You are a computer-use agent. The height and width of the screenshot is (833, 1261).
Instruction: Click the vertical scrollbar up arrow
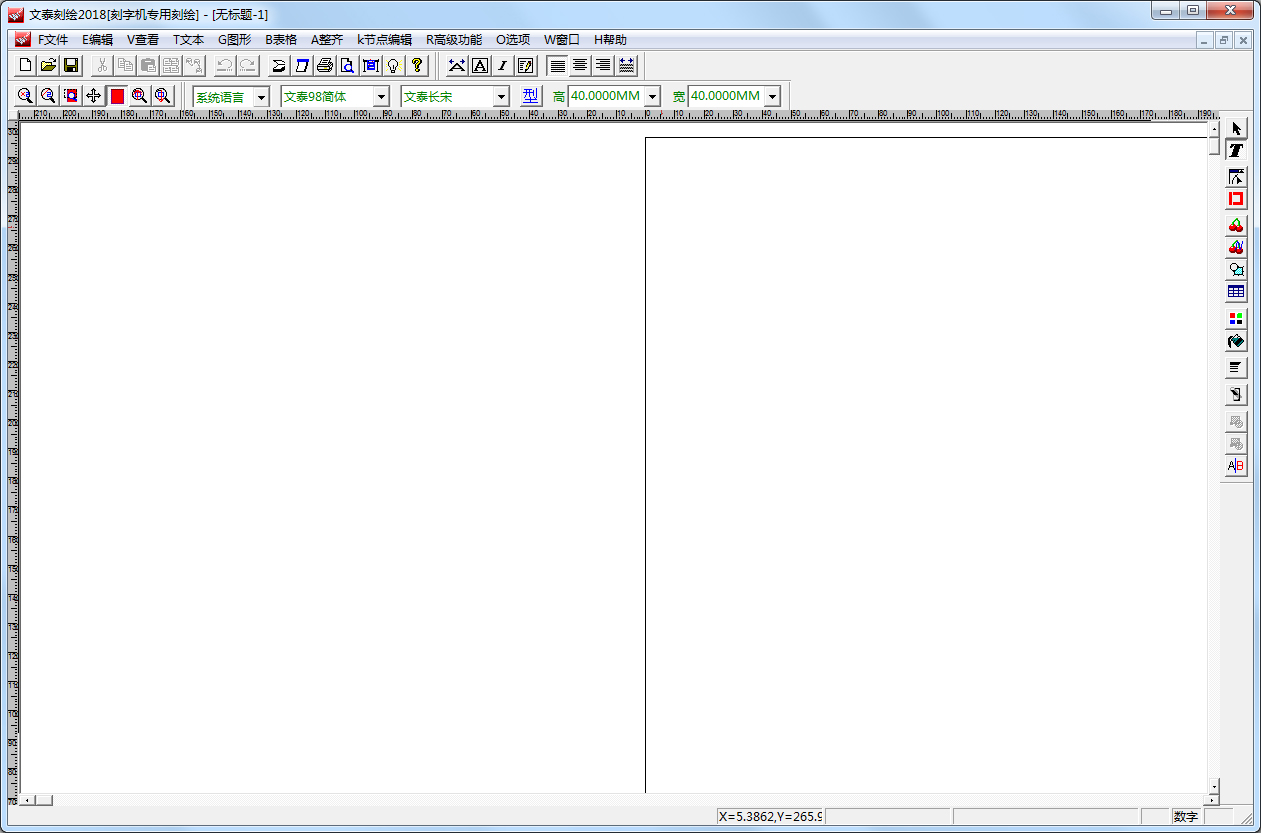click(x=1214, y=130)
